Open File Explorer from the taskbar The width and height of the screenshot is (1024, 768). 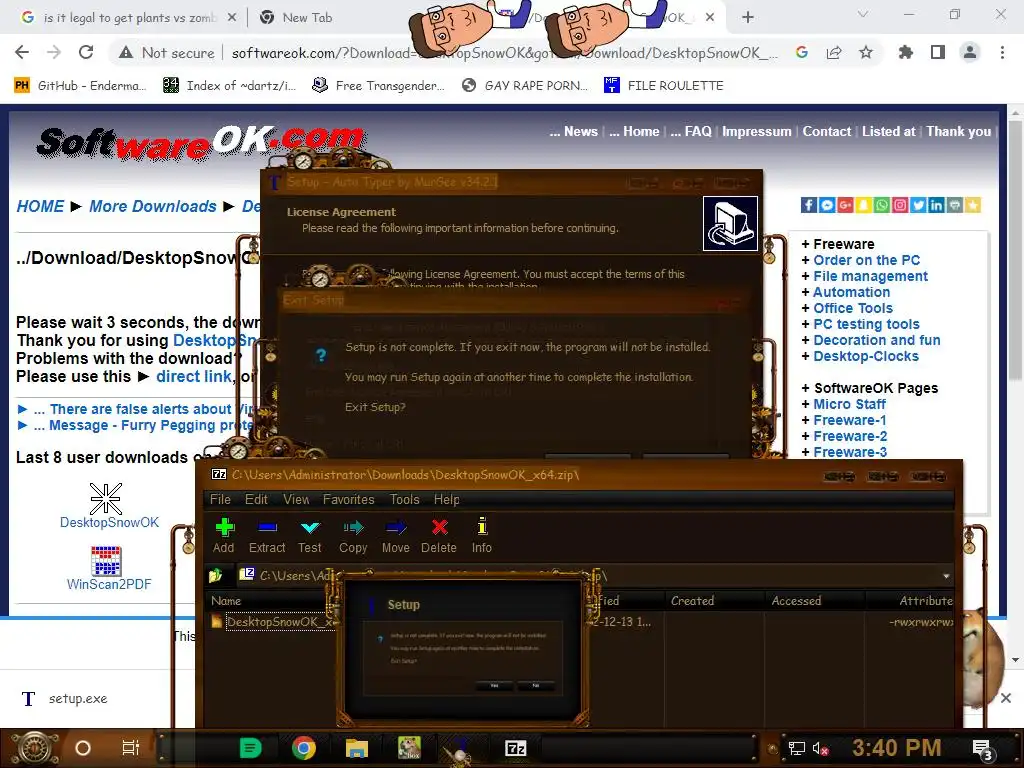point(357,748)
